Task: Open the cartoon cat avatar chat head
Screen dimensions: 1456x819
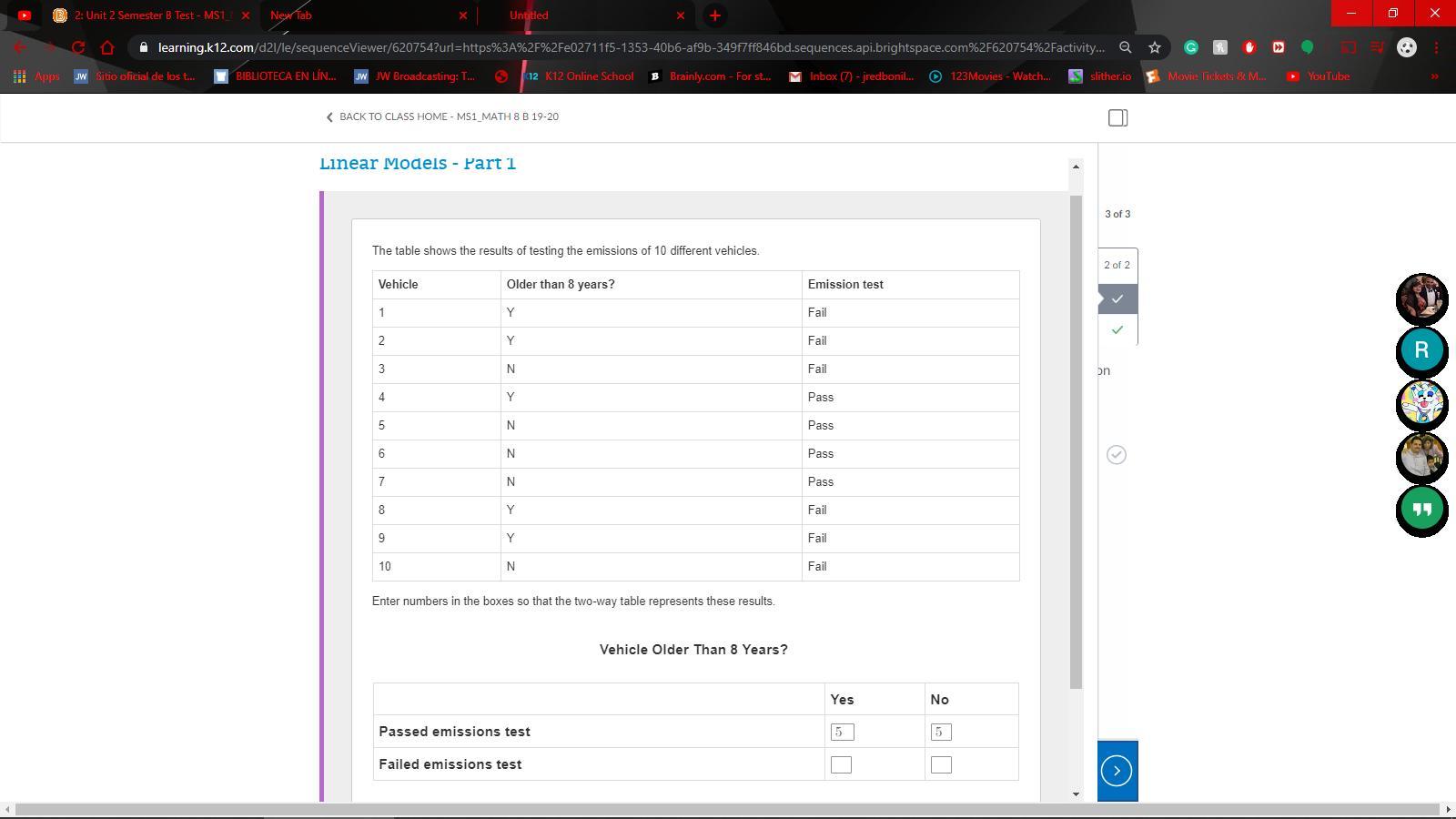Action: click(1422, 404)
